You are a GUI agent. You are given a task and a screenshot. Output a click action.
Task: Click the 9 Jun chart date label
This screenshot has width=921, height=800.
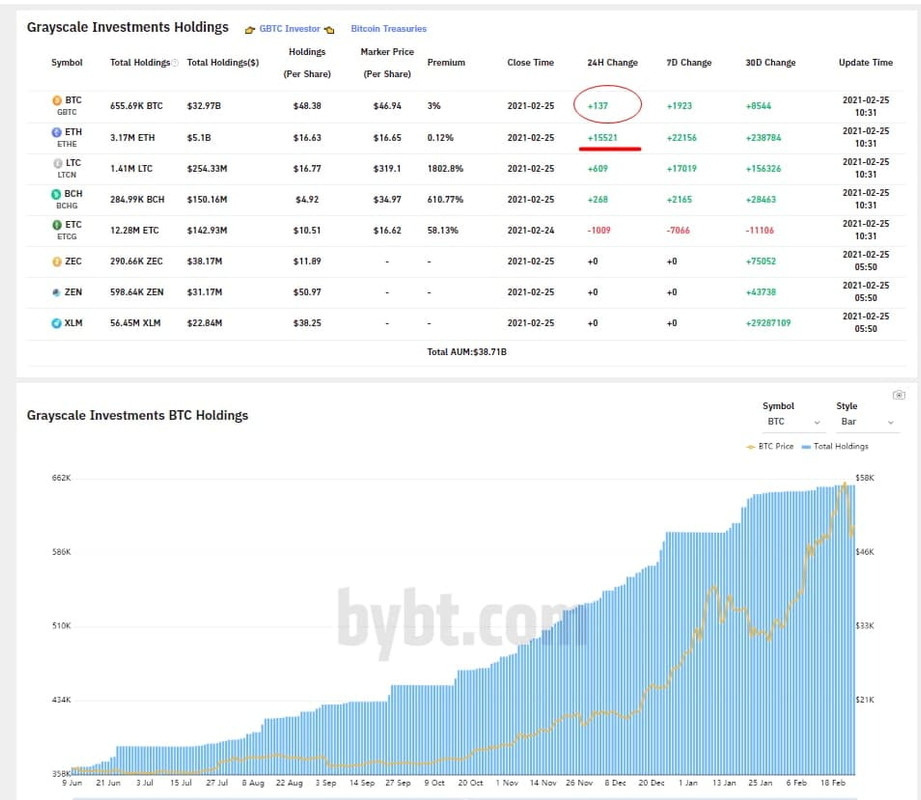(x=72, y=783)
